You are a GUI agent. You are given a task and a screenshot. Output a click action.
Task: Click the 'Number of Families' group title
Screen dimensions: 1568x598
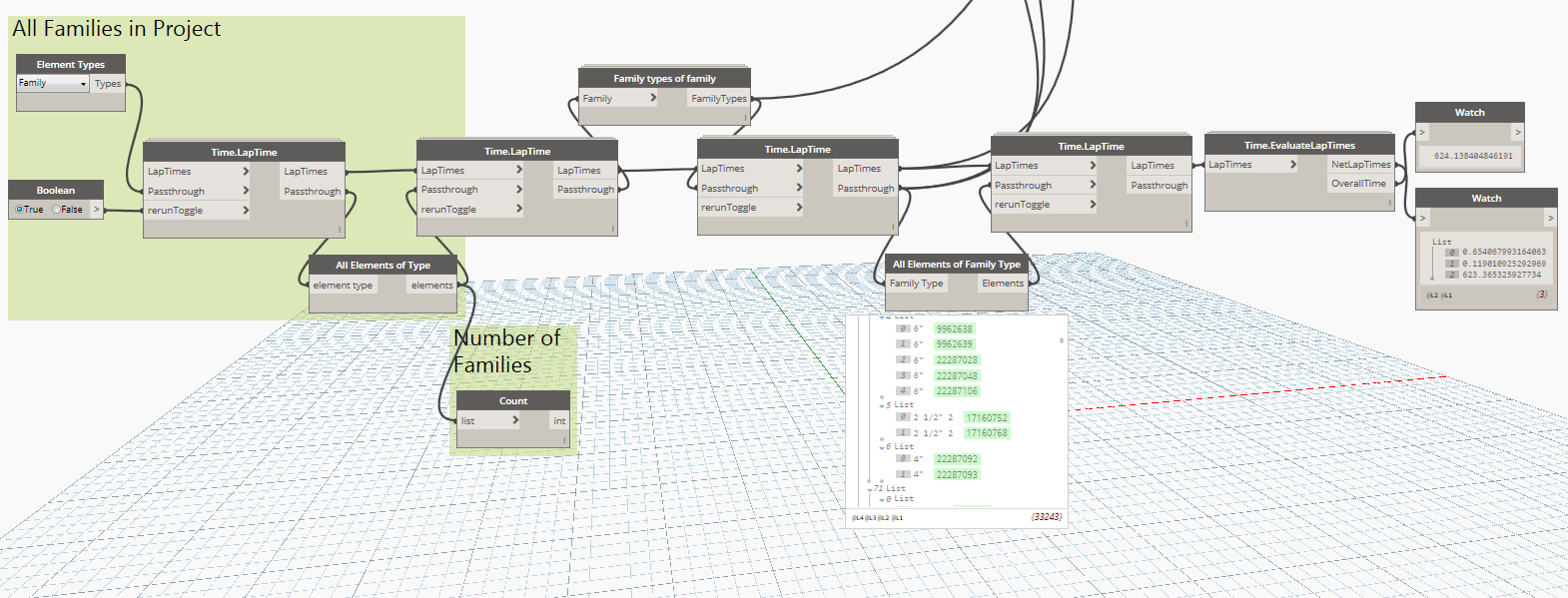(507, 351)
